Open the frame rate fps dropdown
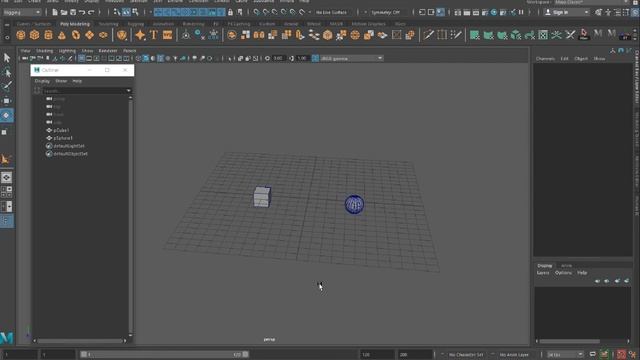 (x=565, y=355)
